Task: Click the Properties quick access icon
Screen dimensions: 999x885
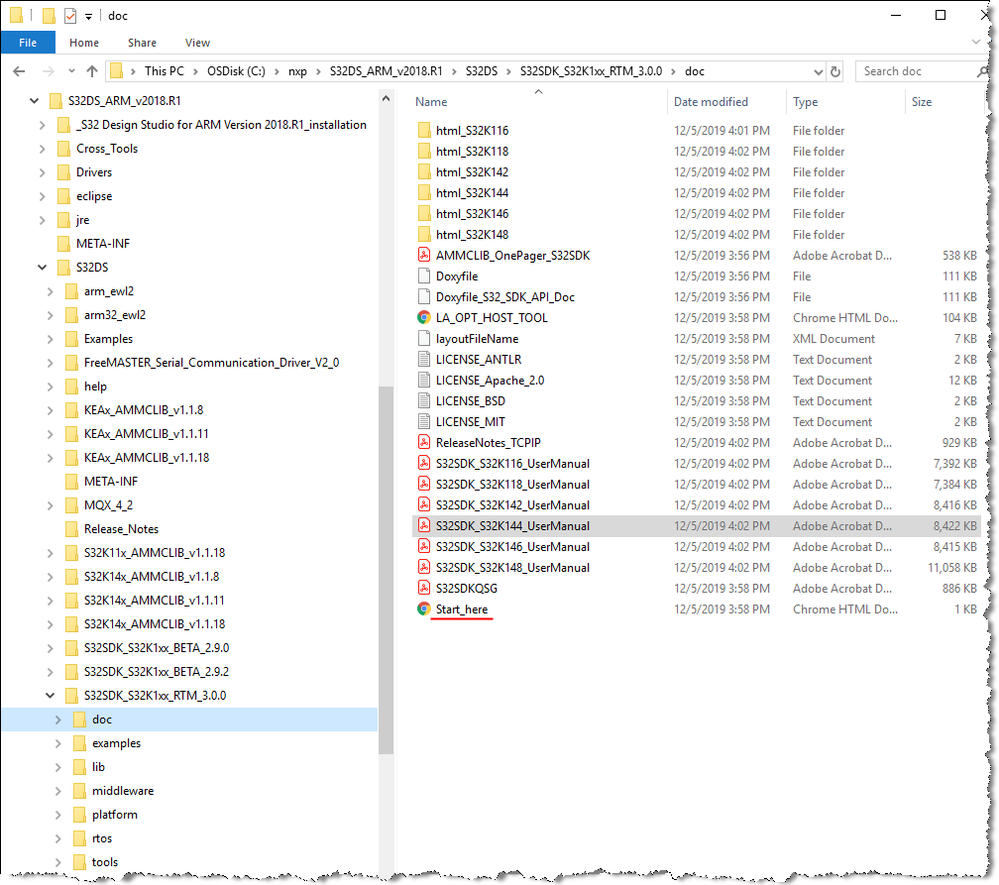Action: pyautogui.click(x=70, y=15)
